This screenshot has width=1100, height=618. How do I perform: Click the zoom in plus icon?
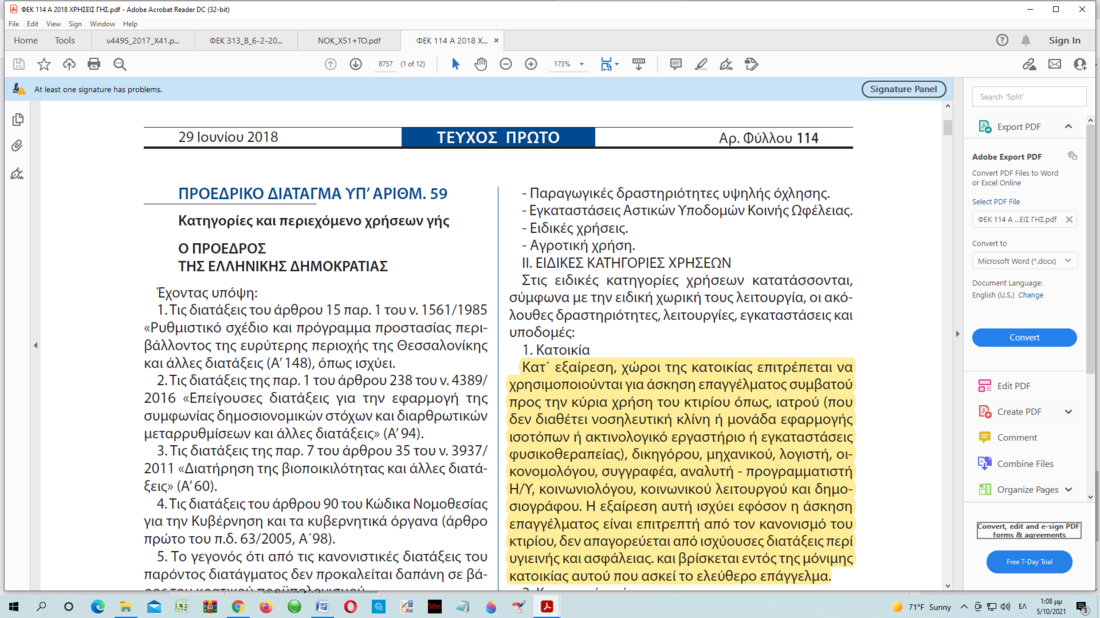(x=531, y=64)
